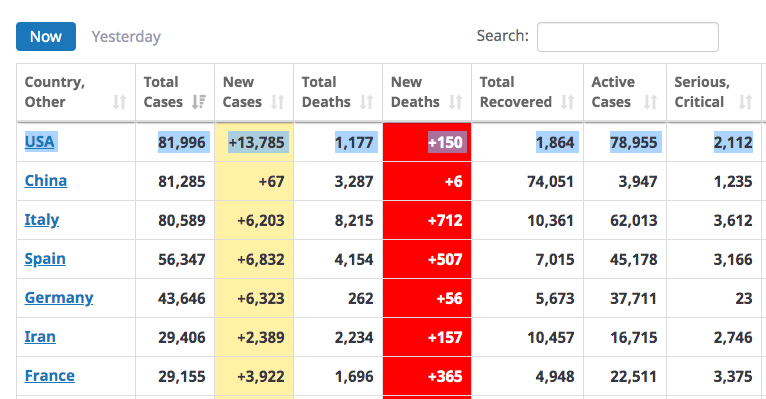The image size is (766, 399).
Task: Select China total deaths 3,287
Action: click(354, 181)
